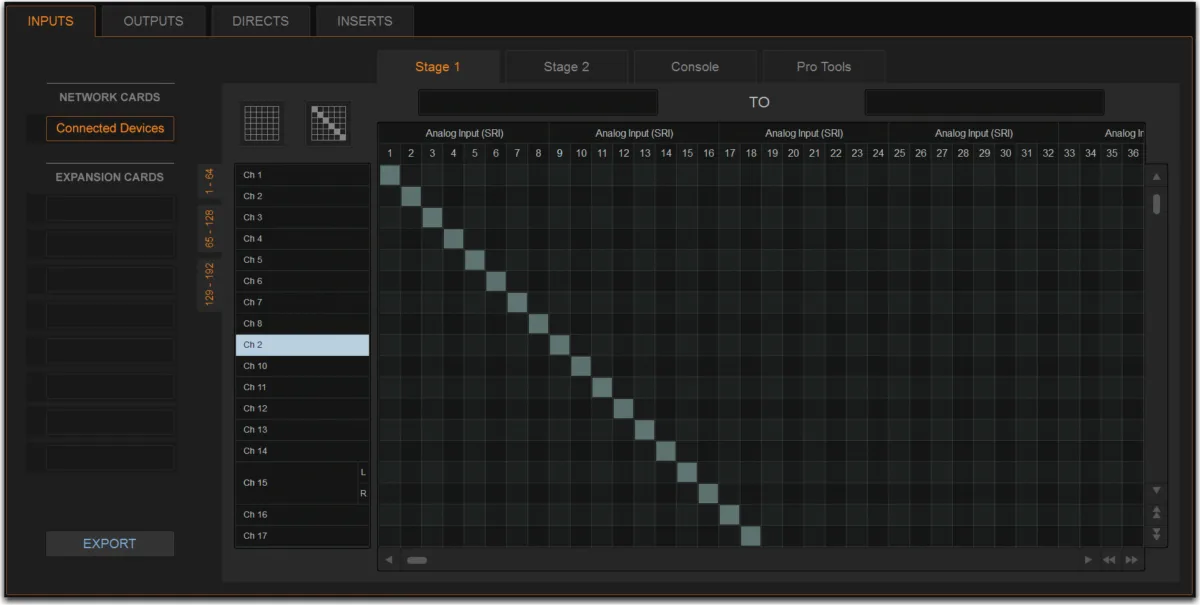This screenshot has width=1200, height=605.
Task: Select the Stage 2 tab
Action: coord(567,67)
